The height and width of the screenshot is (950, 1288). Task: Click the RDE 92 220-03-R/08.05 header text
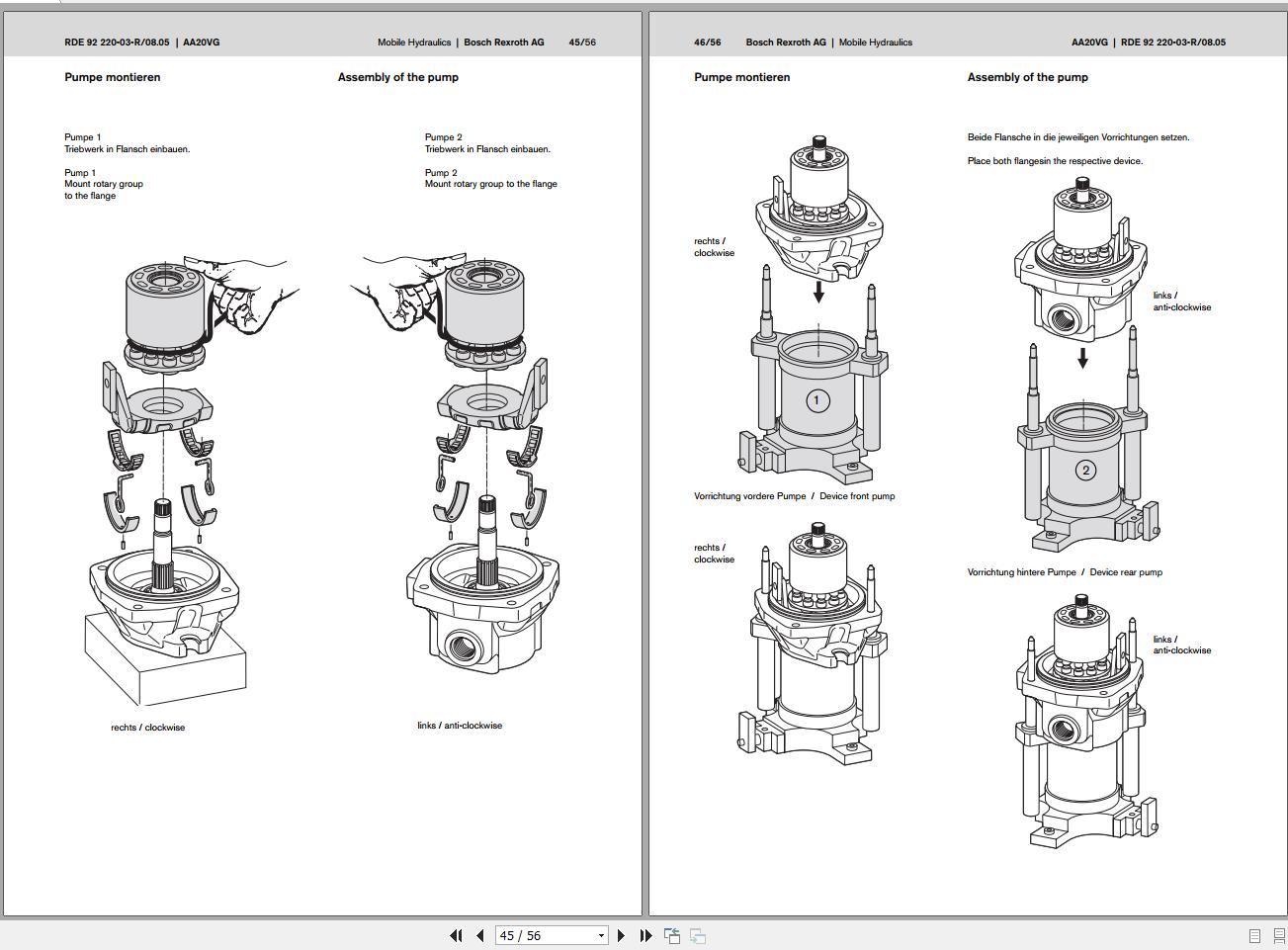(x=119, y=42)
